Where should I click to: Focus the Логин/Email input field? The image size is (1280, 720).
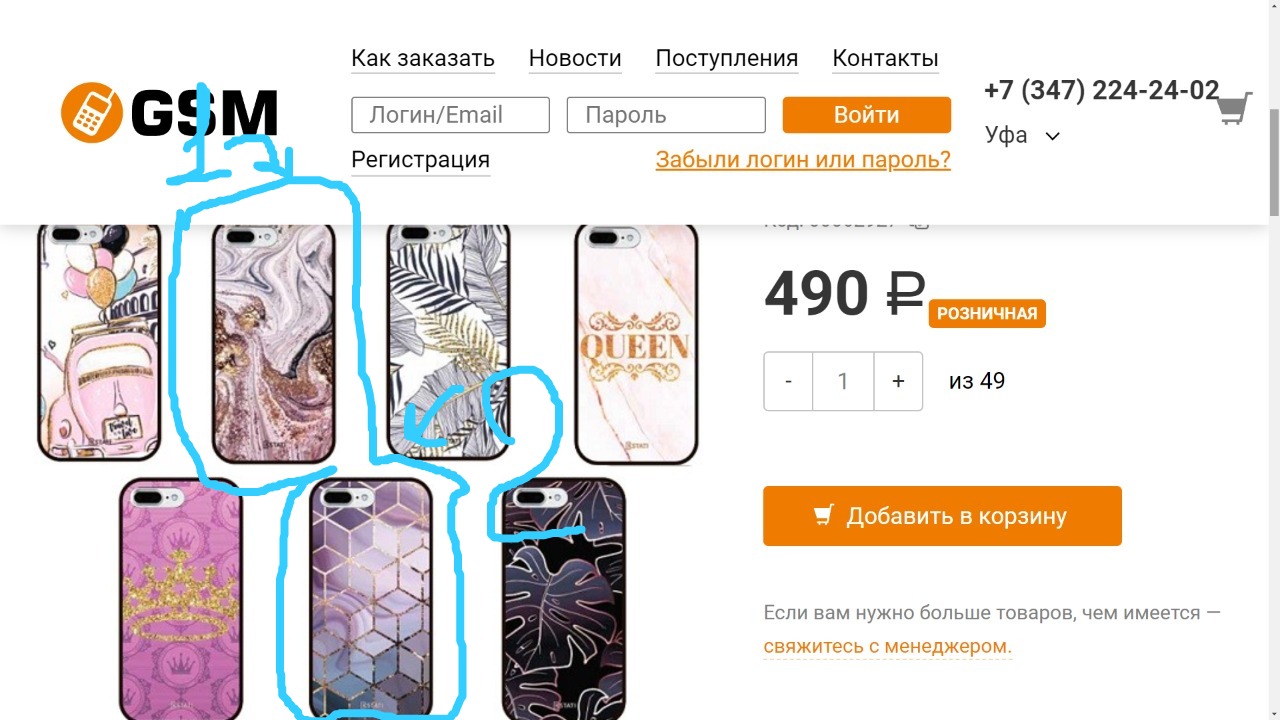point(450,115)
